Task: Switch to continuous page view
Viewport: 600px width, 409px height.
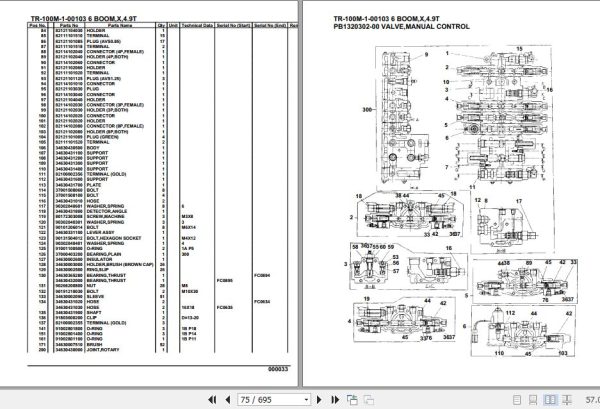Action: [533, 400]
